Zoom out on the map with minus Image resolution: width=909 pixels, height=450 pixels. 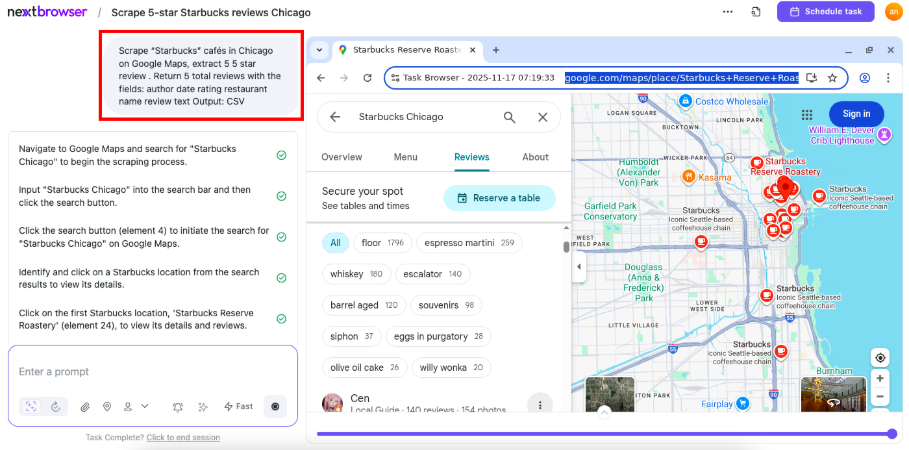(880, 397)
